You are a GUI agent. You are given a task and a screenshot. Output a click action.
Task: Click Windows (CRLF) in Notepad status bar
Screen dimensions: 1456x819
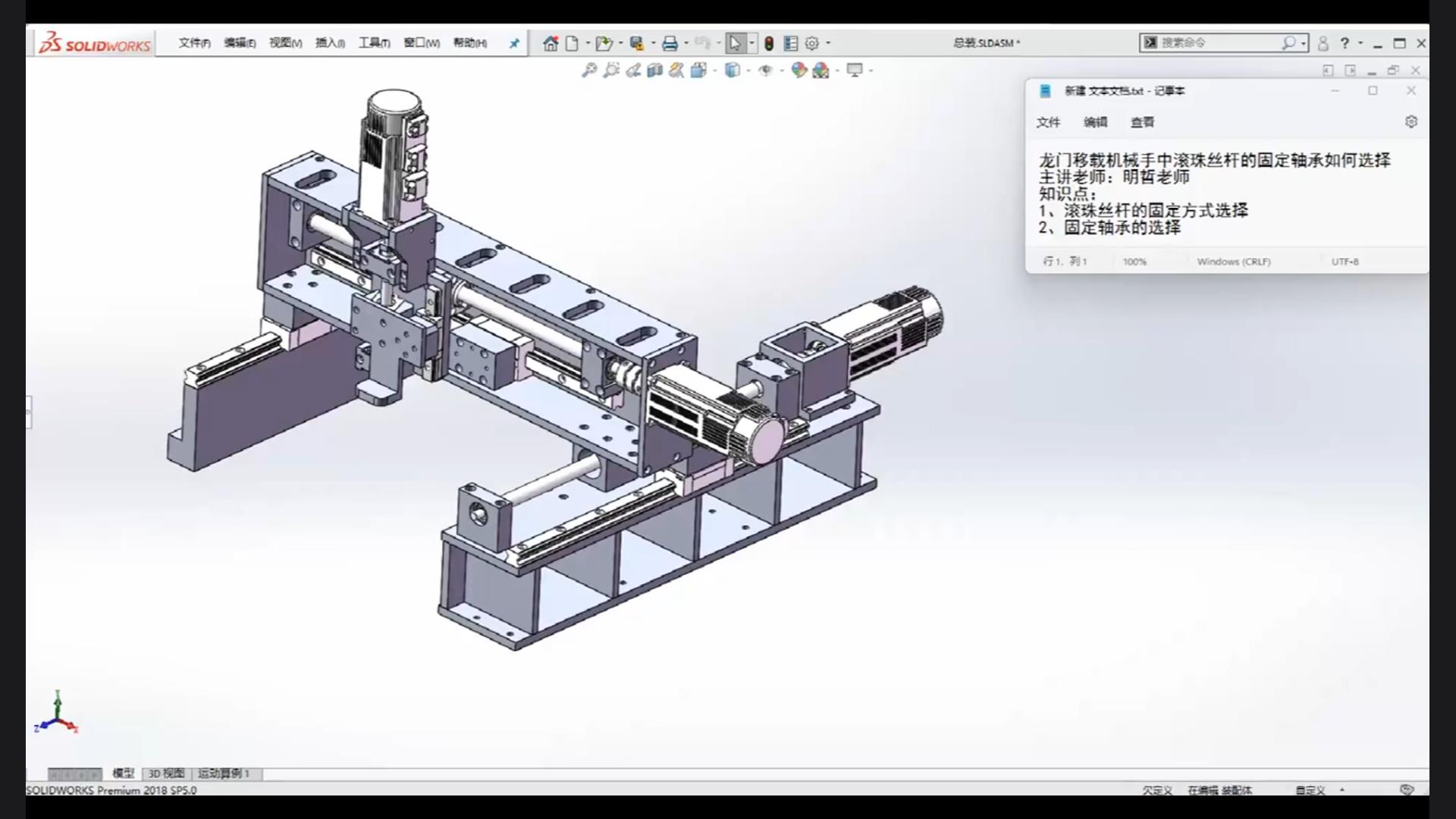1234,262
